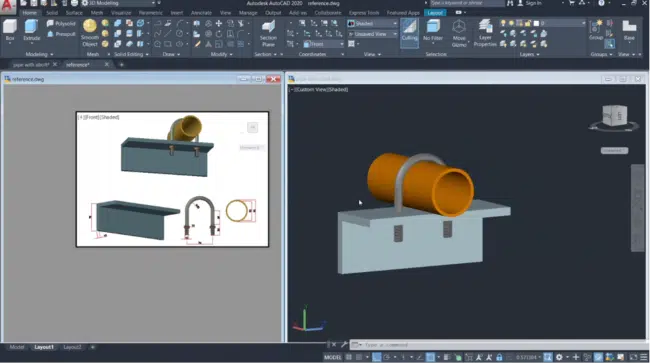Open the 3D Modeling workspace dropdown
The width and height of the screenshot is (650, 364).
click(x=121, y=3)
